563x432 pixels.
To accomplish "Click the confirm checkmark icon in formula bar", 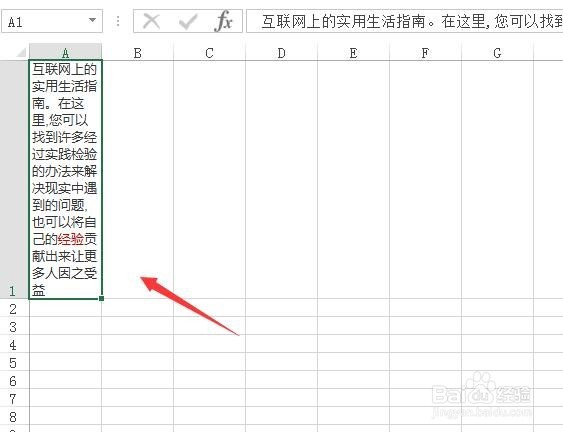I will pos(188,22).
